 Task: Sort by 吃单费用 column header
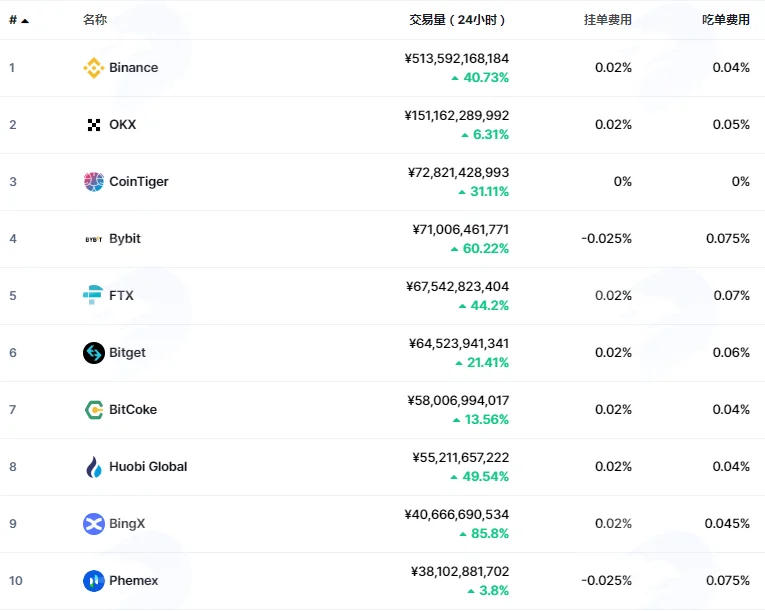click(x=726, y=20)
